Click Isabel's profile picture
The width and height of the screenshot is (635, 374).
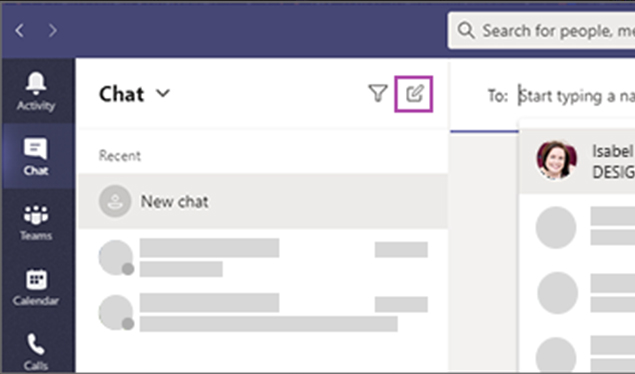(x=556, y=160)
